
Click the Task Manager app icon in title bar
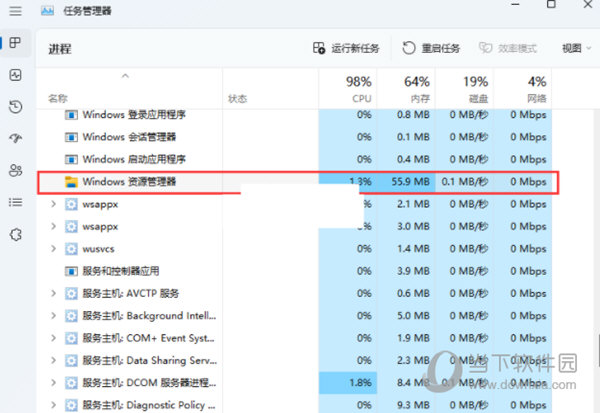click(47, 11)
